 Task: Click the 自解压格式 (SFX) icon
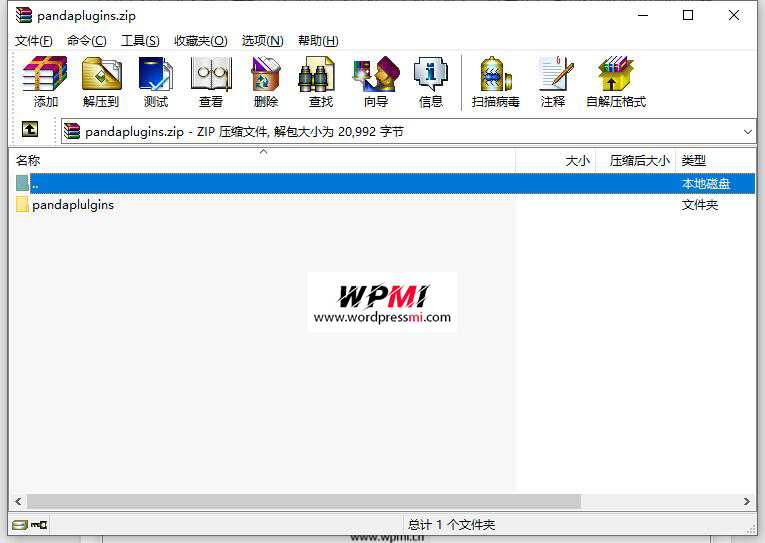click(615, 82)
